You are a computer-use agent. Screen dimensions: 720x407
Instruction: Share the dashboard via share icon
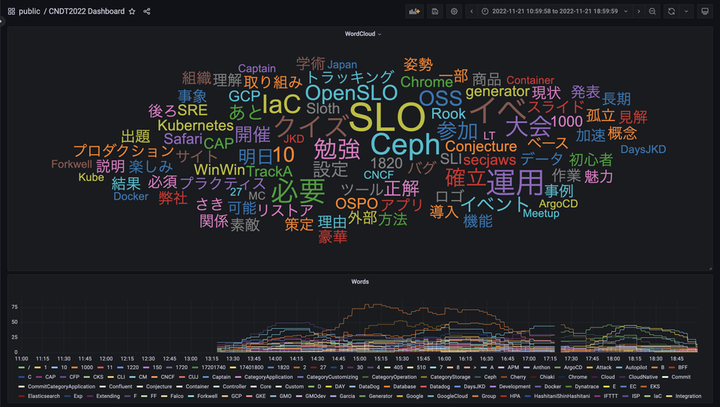147,11
